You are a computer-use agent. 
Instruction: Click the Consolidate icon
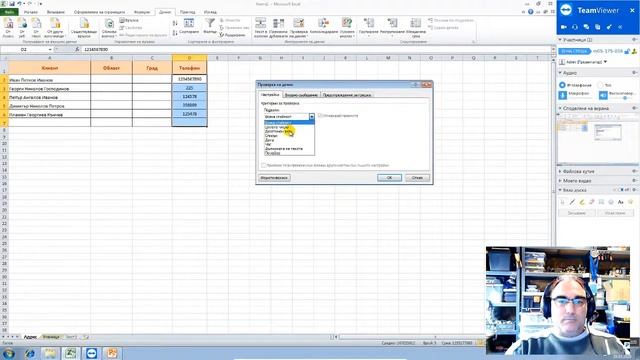click(323, 24)
